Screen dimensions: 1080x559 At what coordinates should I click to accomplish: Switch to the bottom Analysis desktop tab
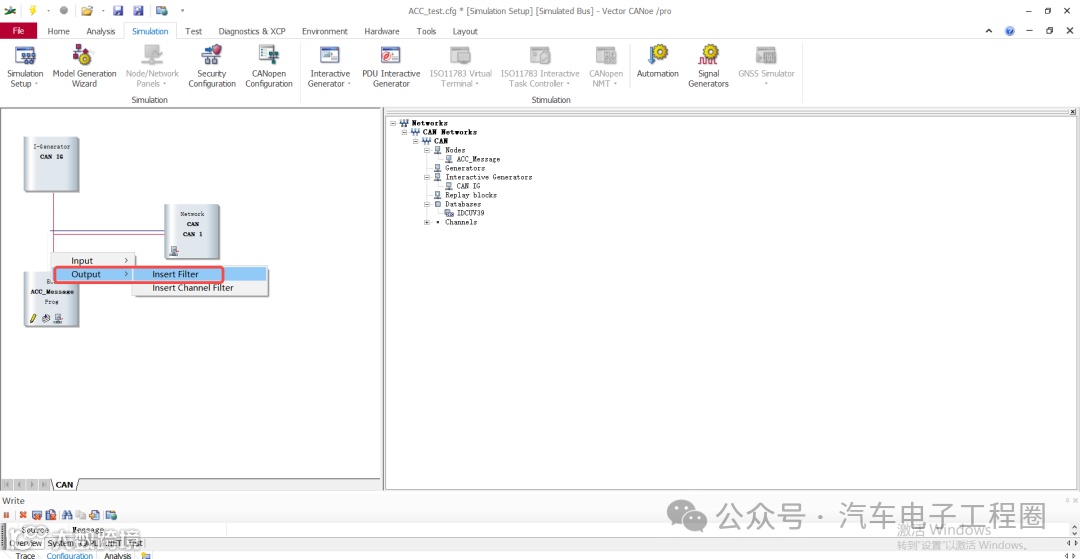coord(118,556)
